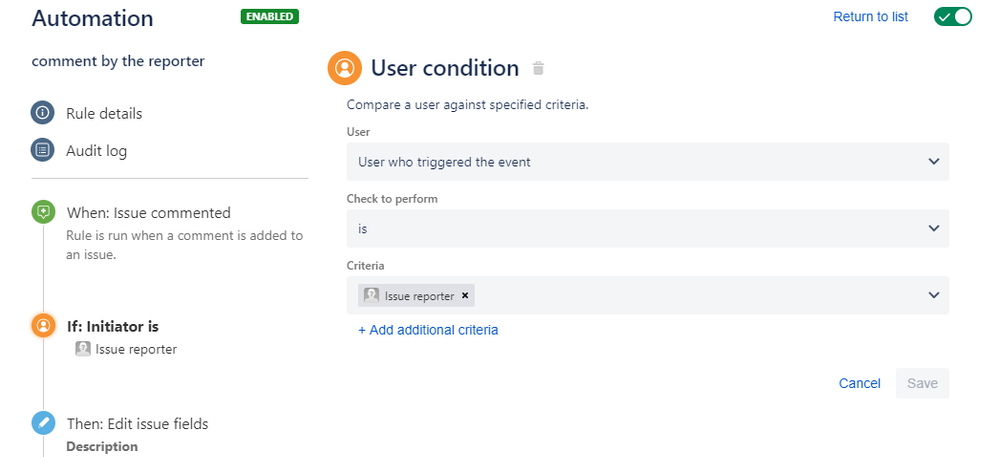
Task: Open the Criteria dropdown arrow
Action: pyautogui.click(x=933, y=295)
